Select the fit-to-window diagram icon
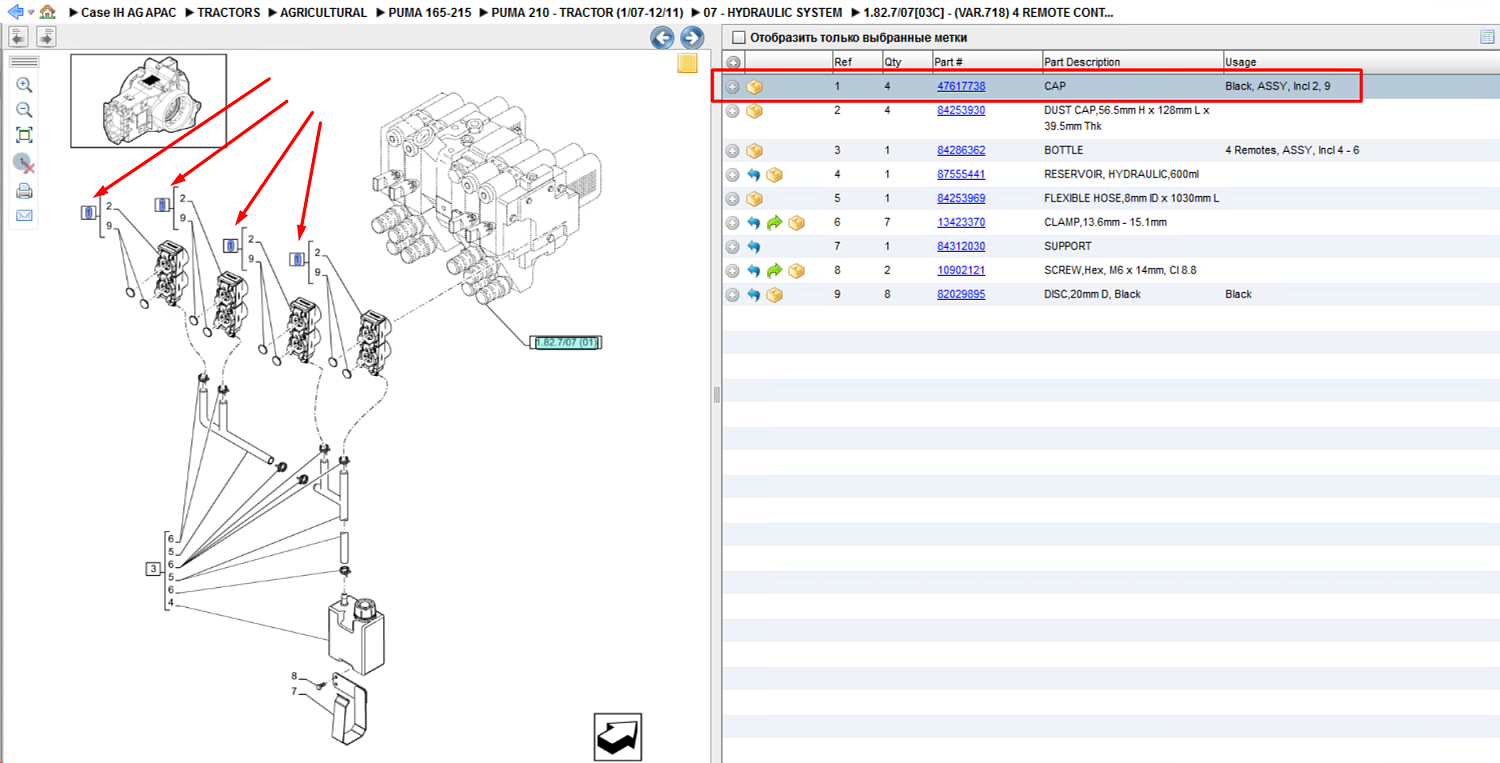Screen dimensions: 1500x763 tap(25, 135)
